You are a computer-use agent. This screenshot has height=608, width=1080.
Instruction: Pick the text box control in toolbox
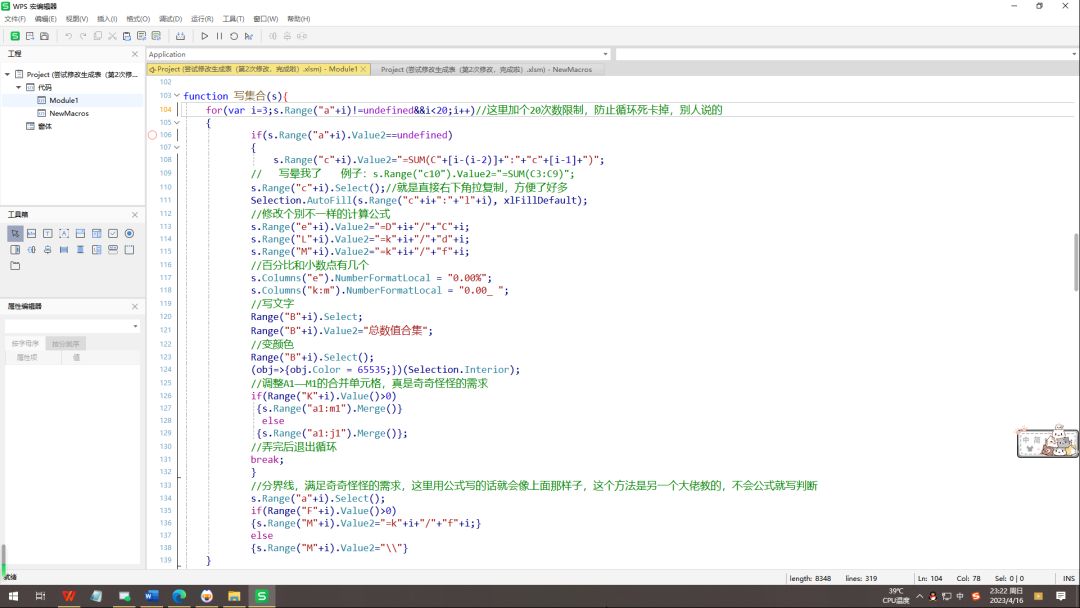point(47,233)
